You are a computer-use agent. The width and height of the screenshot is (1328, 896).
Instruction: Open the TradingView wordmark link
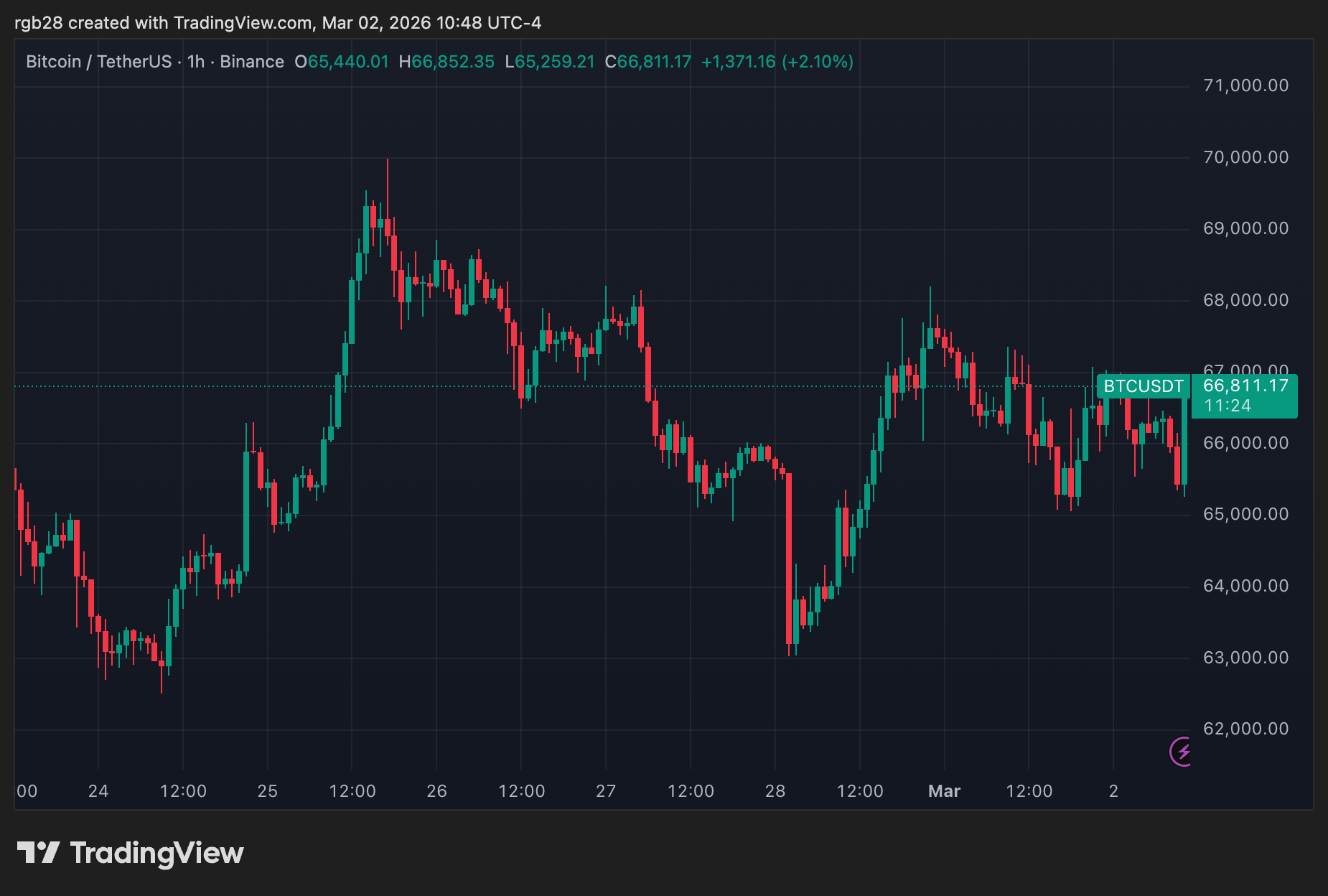(x=156, y=853)
